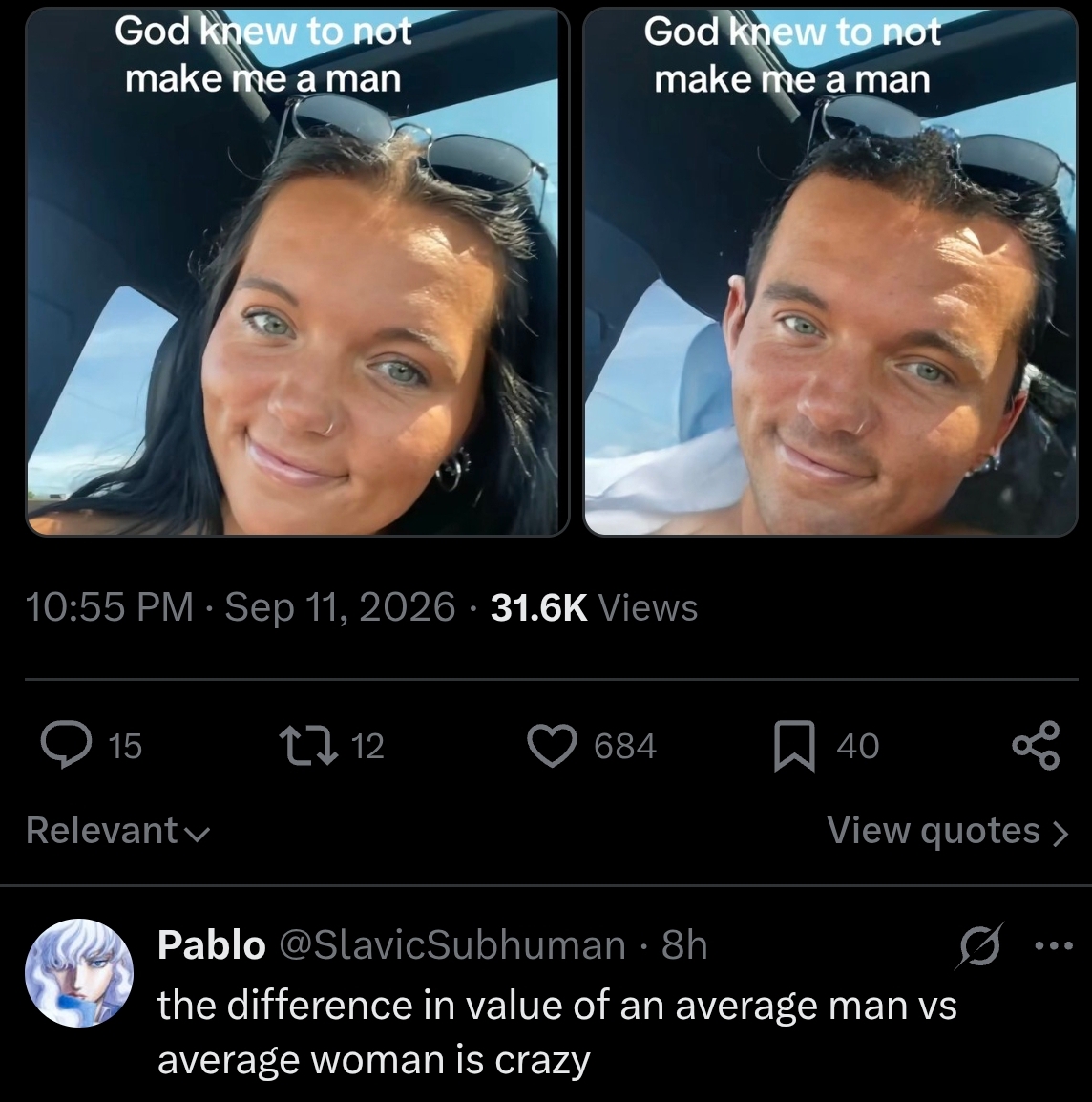The width and height of the screenshot is (1092, 1102).
Task: Click chevron beside Relevant sorting
Action: [197, 835]
